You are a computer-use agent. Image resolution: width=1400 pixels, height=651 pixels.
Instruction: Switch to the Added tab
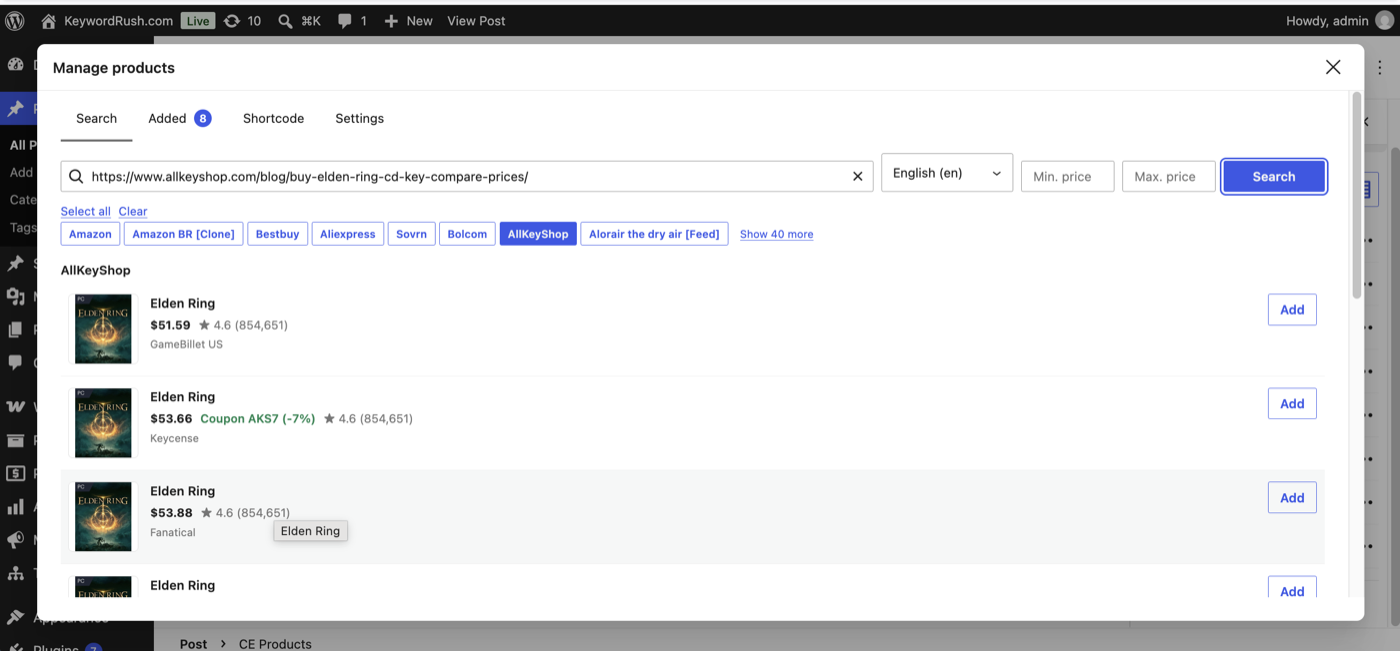[180, 118]
